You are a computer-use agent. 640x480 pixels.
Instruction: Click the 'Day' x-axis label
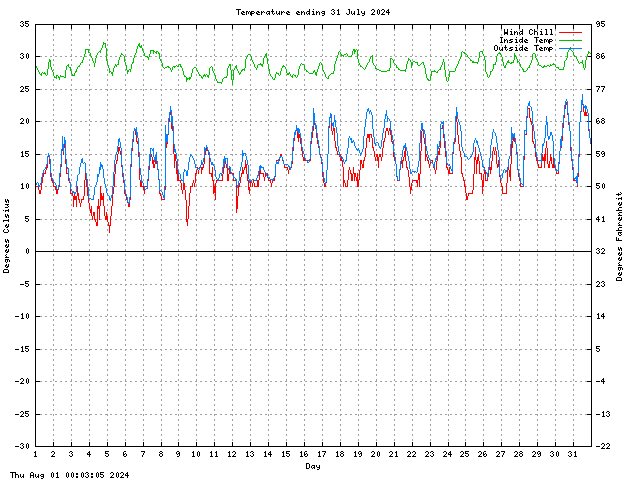pos(313,466)
